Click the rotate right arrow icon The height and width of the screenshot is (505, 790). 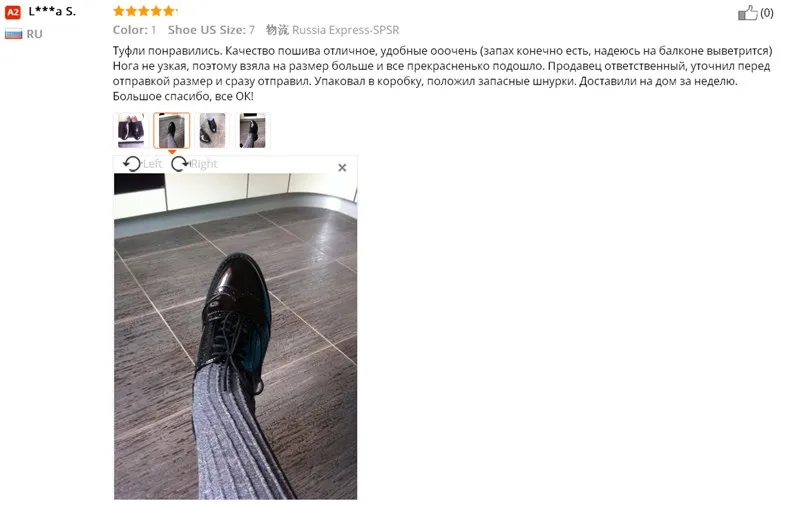[180, 164]
